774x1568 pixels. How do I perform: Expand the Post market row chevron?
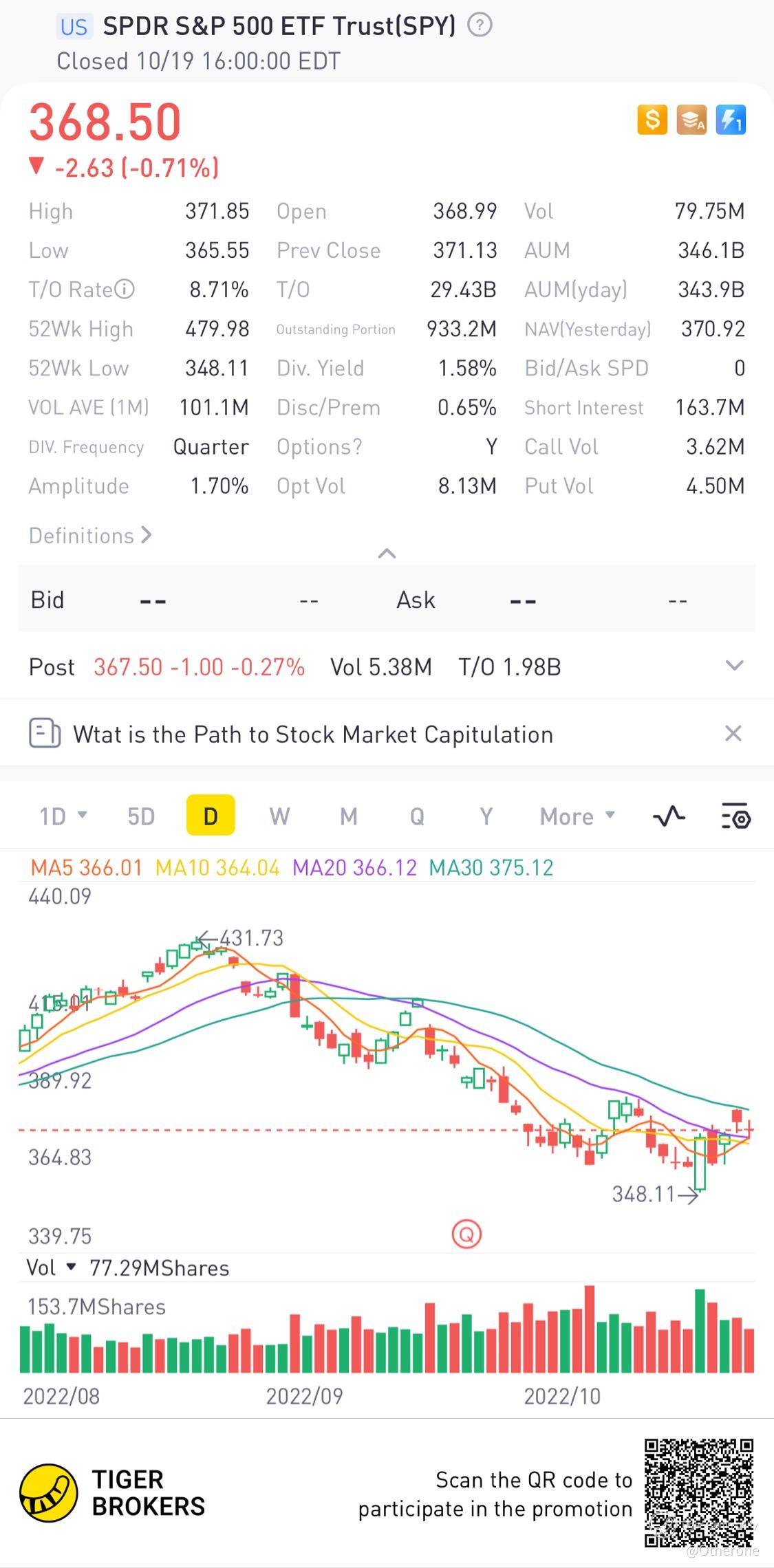click(x=735, y=665)
